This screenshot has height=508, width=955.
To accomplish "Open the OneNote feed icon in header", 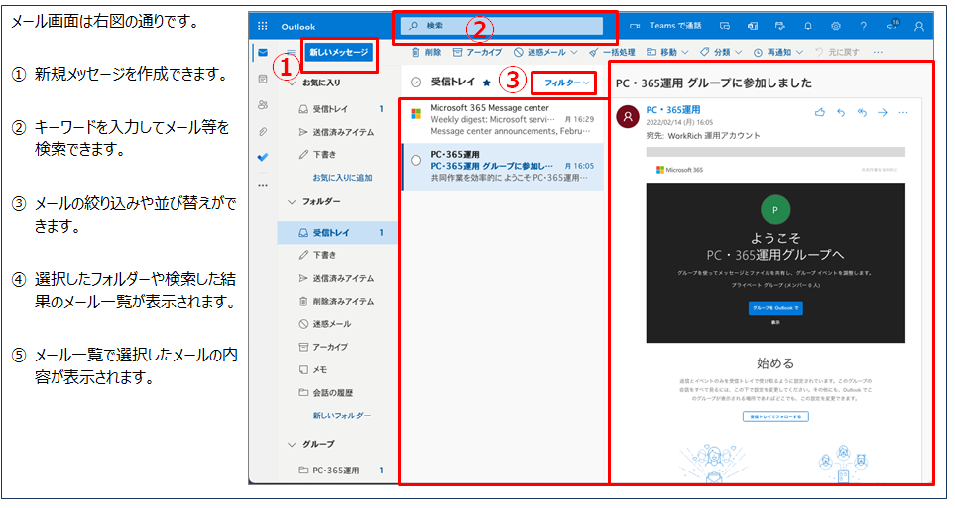I will coord(753,26).
